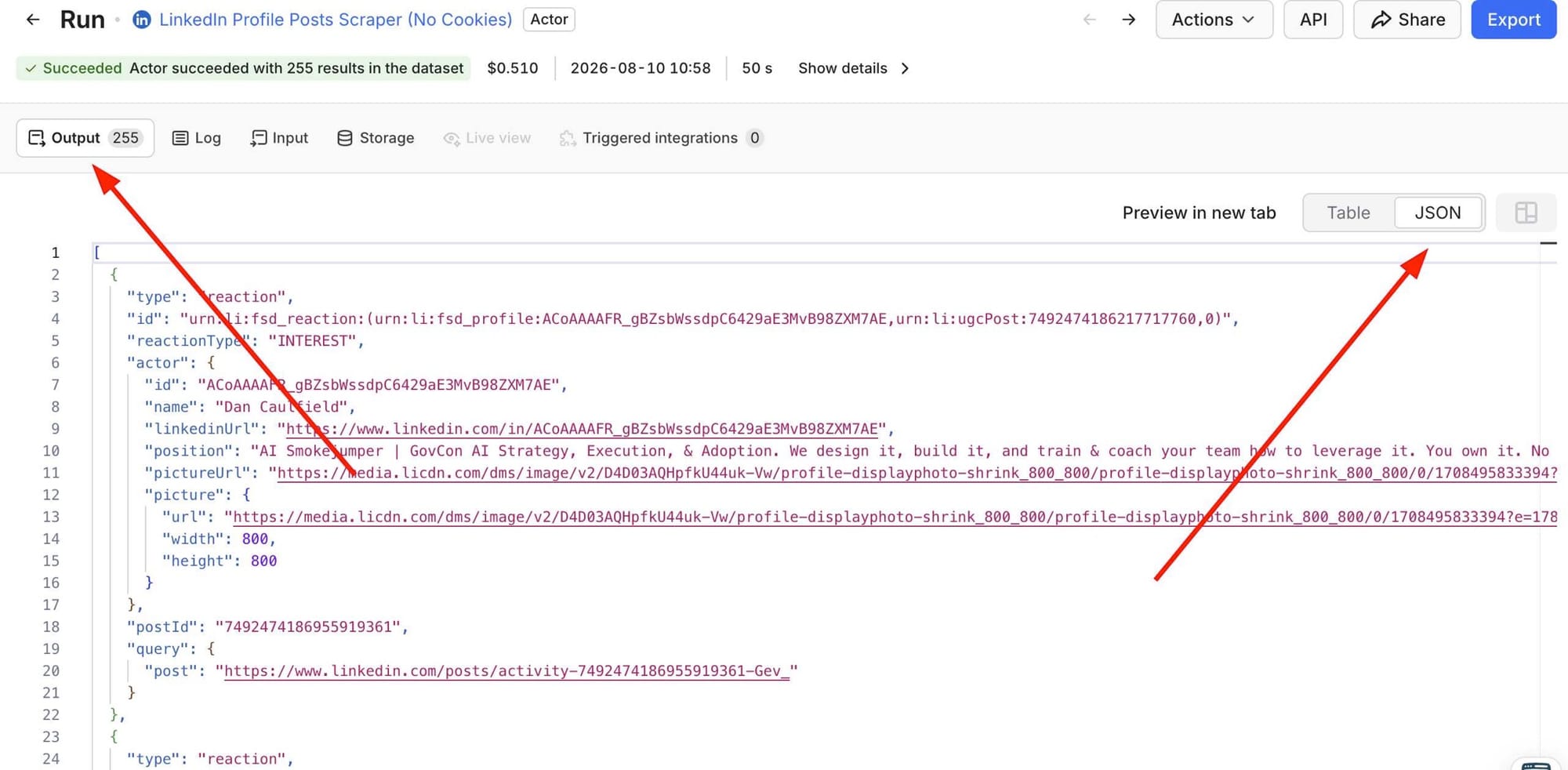The height and width of the screenshot is (770, 1568).
Task: Click the actor id value on line 7
Action: [379, 385]
